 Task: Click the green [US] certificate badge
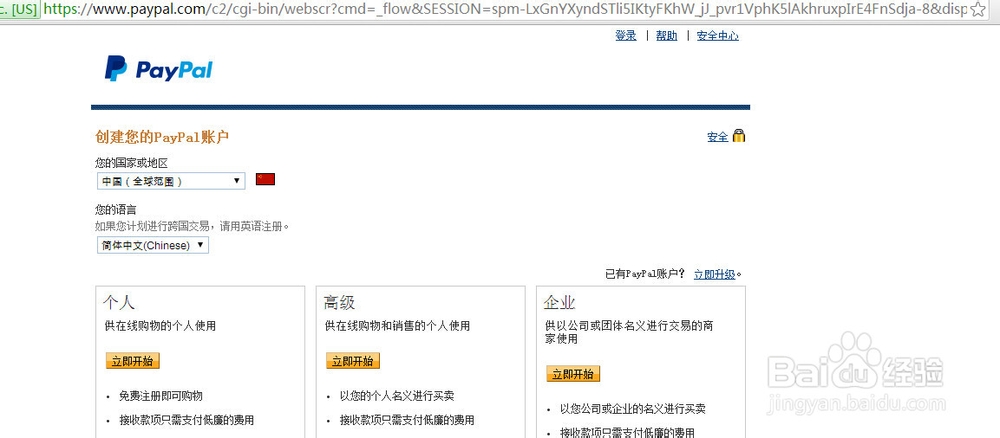(x=20, y=9)
